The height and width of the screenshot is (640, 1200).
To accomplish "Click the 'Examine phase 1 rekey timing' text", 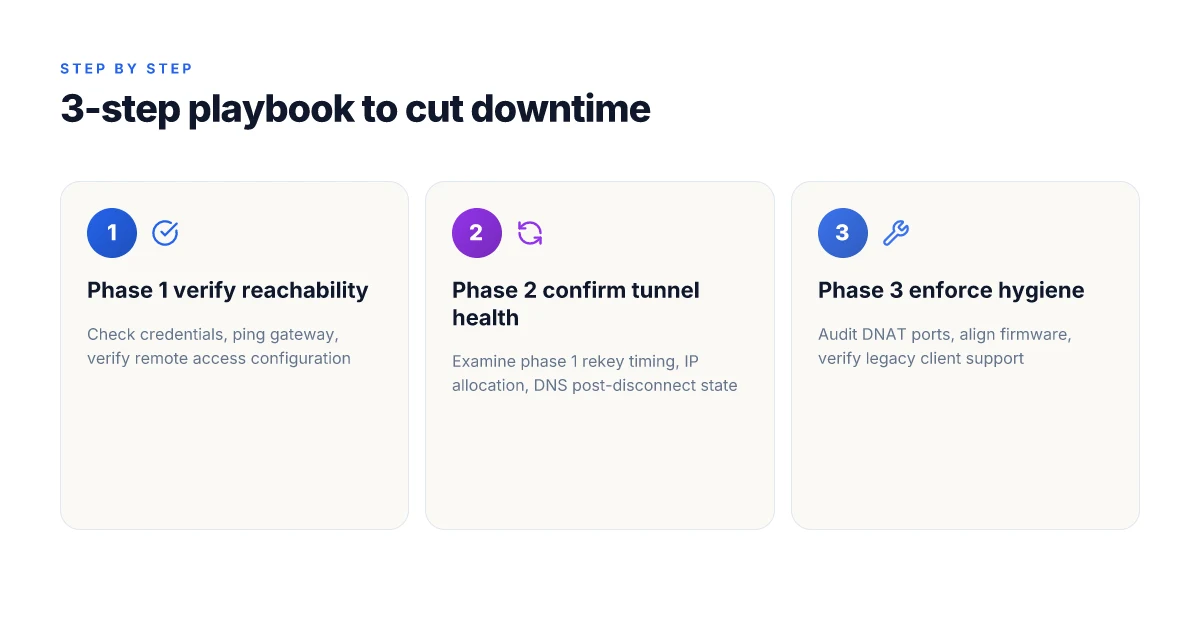I will click(561, 362).
